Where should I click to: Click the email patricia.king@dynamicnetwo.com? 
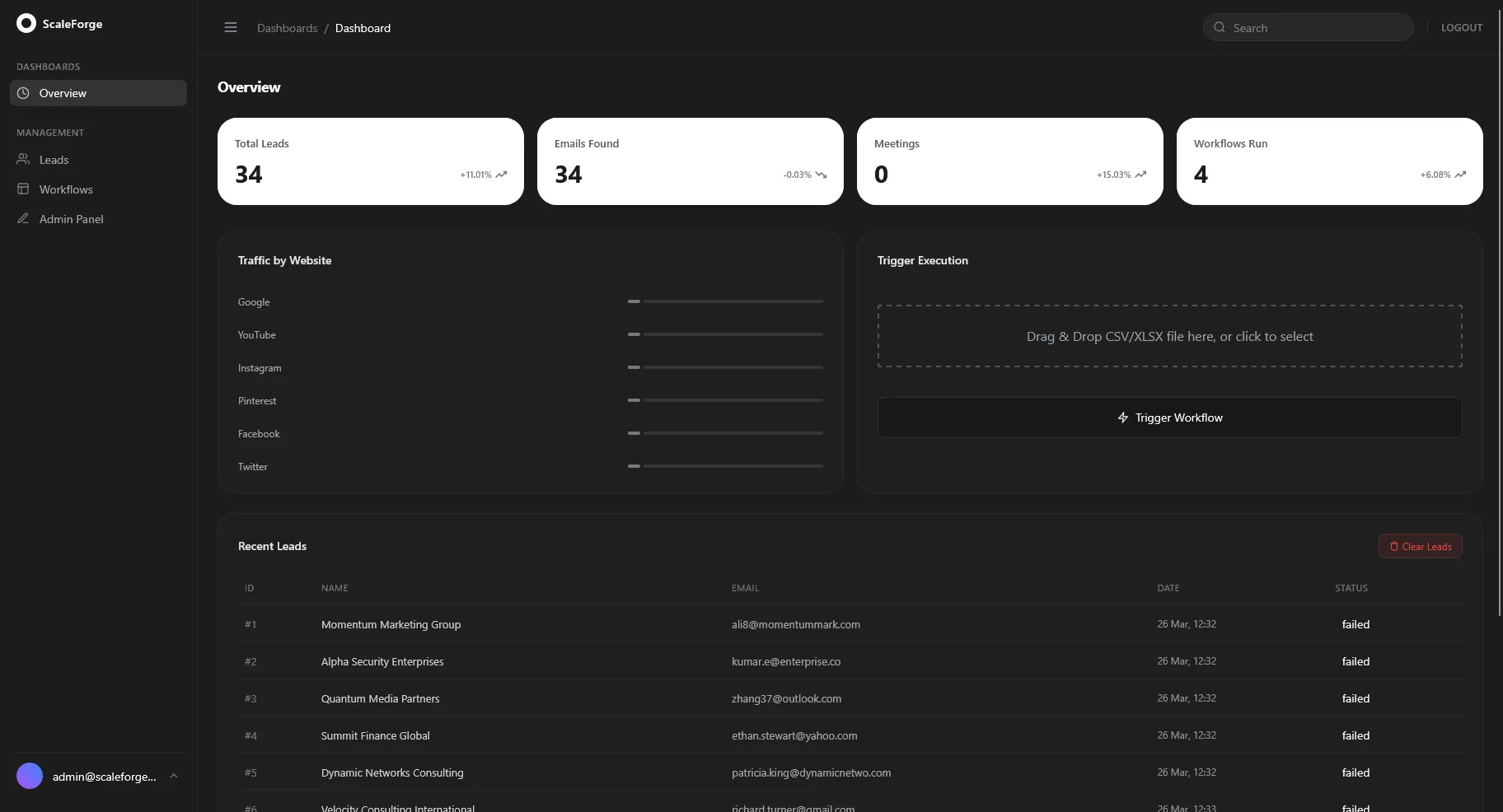point(812,772)
